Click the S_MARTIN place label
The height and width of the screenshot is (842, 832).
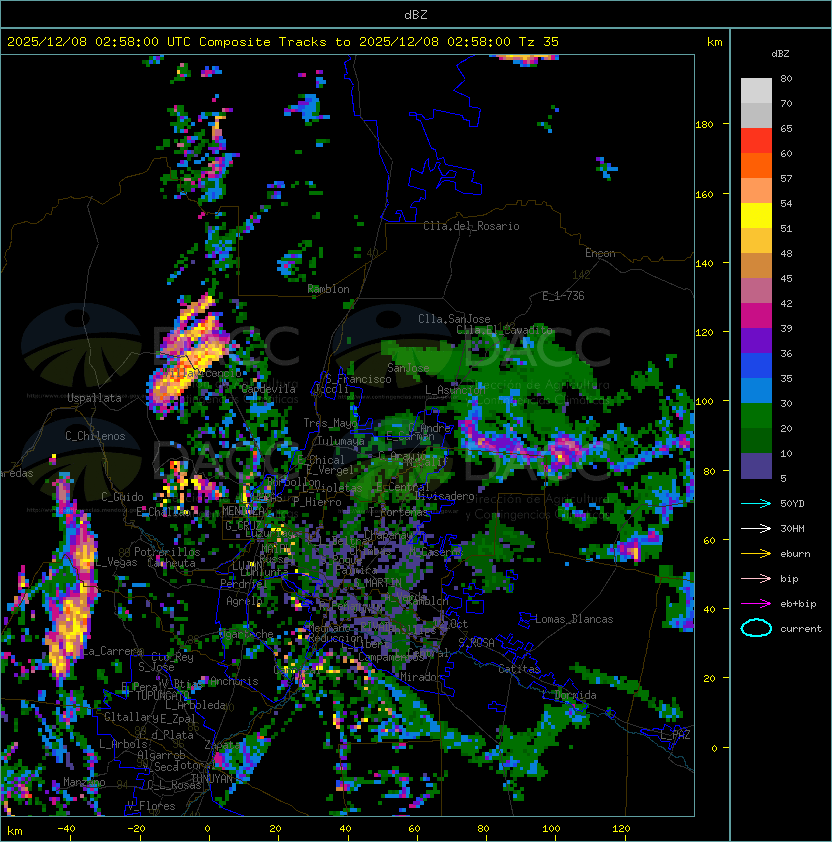(x=377, y=582)
